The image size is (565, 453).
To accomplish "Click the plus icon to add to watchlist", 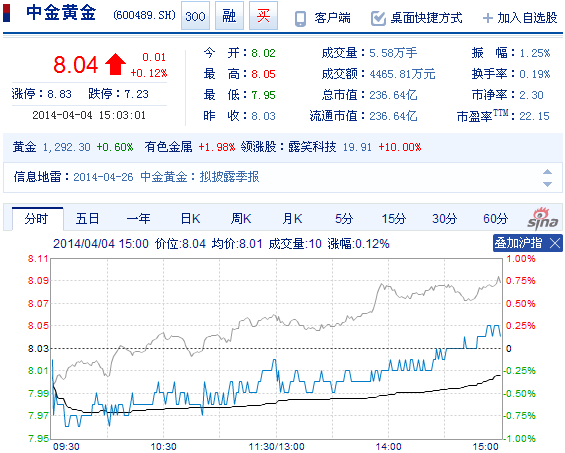I will pyautogui.click(x=487, y=18).
